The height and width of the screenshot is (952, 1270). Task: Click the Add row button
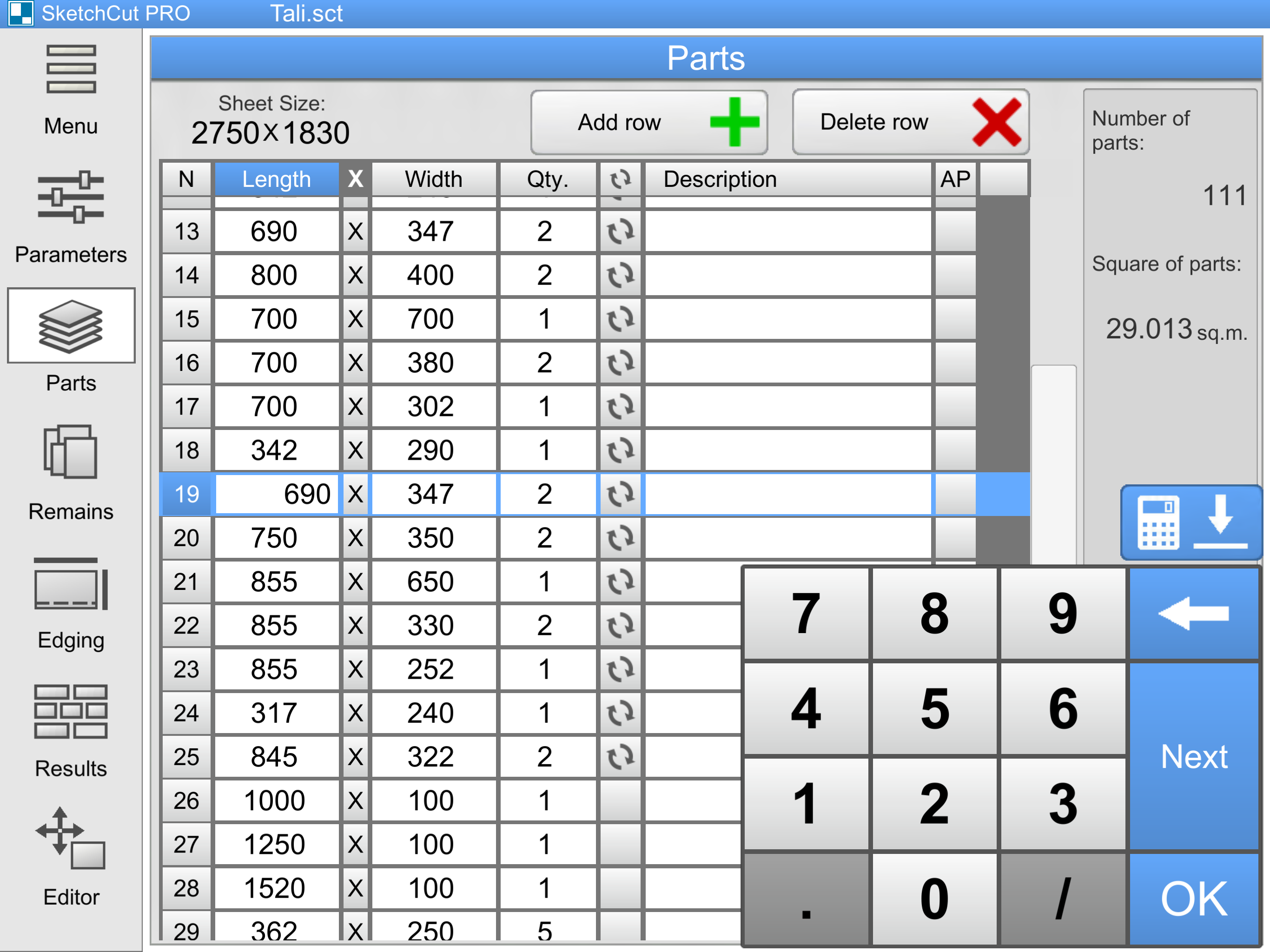(649, 122)
